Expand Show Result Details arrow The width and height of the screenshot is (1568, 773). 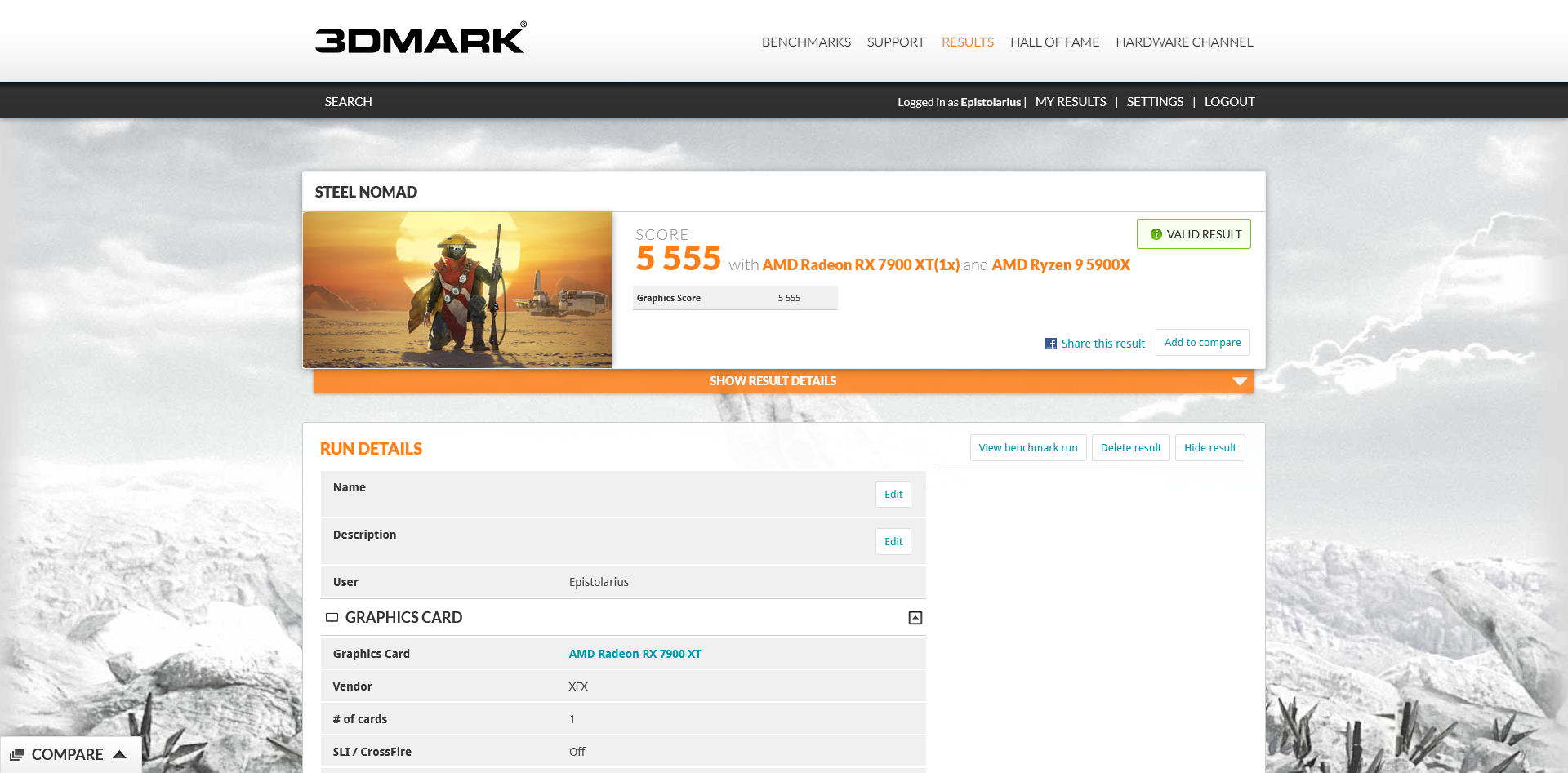pyautogui.click(x=1240, y=381)
